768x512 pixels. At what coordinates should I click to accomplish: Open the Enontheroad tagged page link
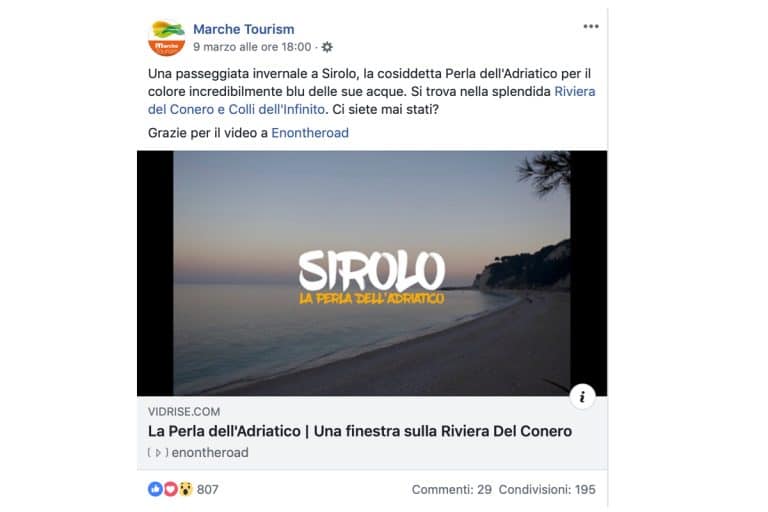[310, 133]
